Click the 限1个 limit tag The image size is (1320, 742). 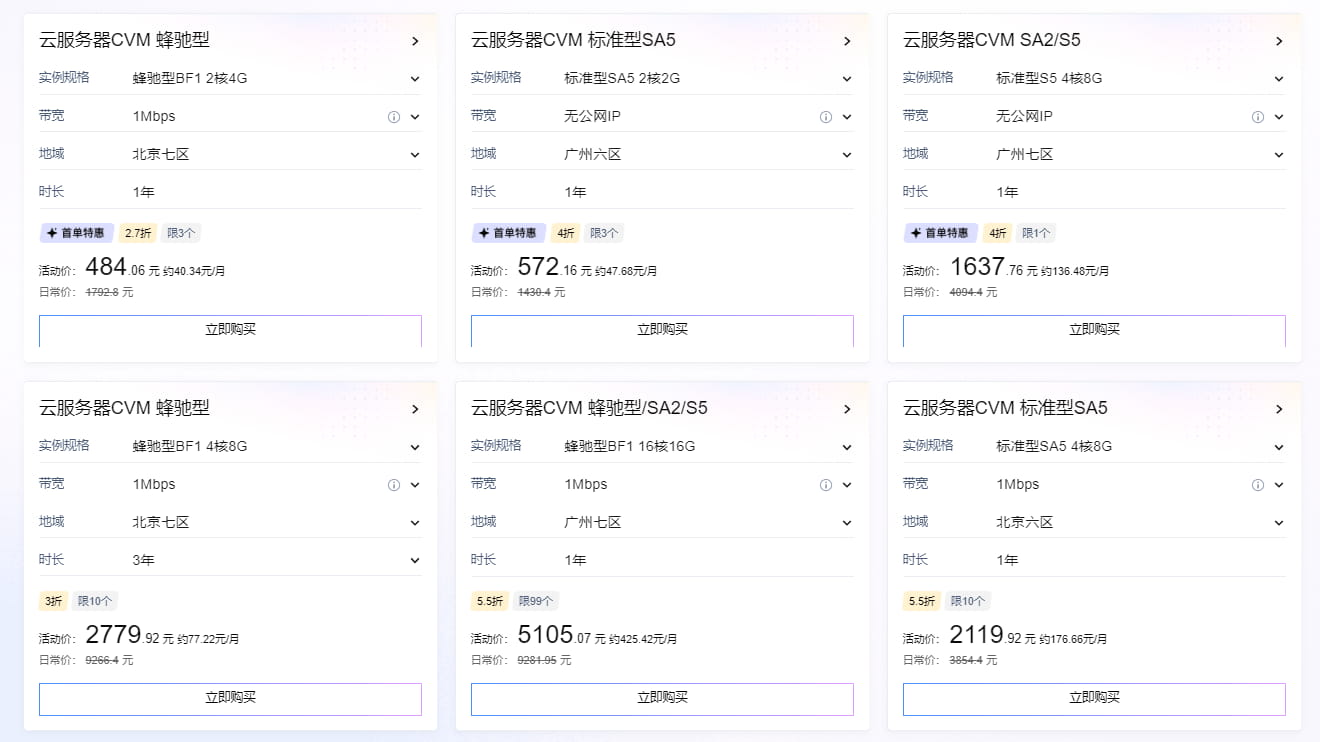tap(1036, 233)
